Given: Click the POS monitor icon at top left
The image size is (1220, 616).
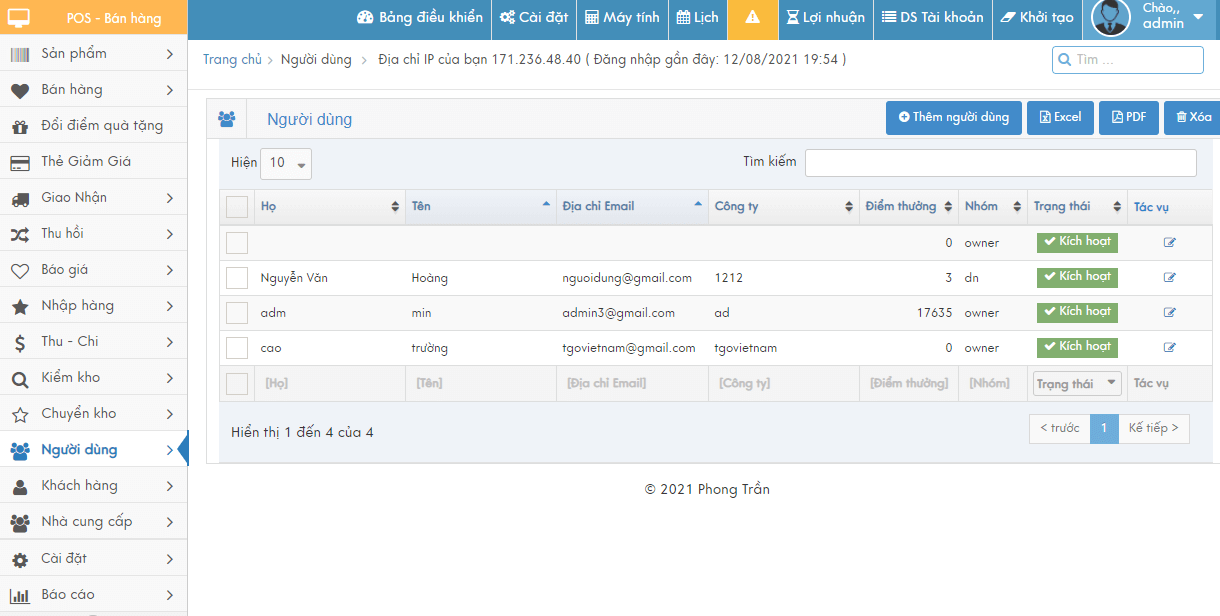Looking at the screenshot, I should (x=19, y=18).
